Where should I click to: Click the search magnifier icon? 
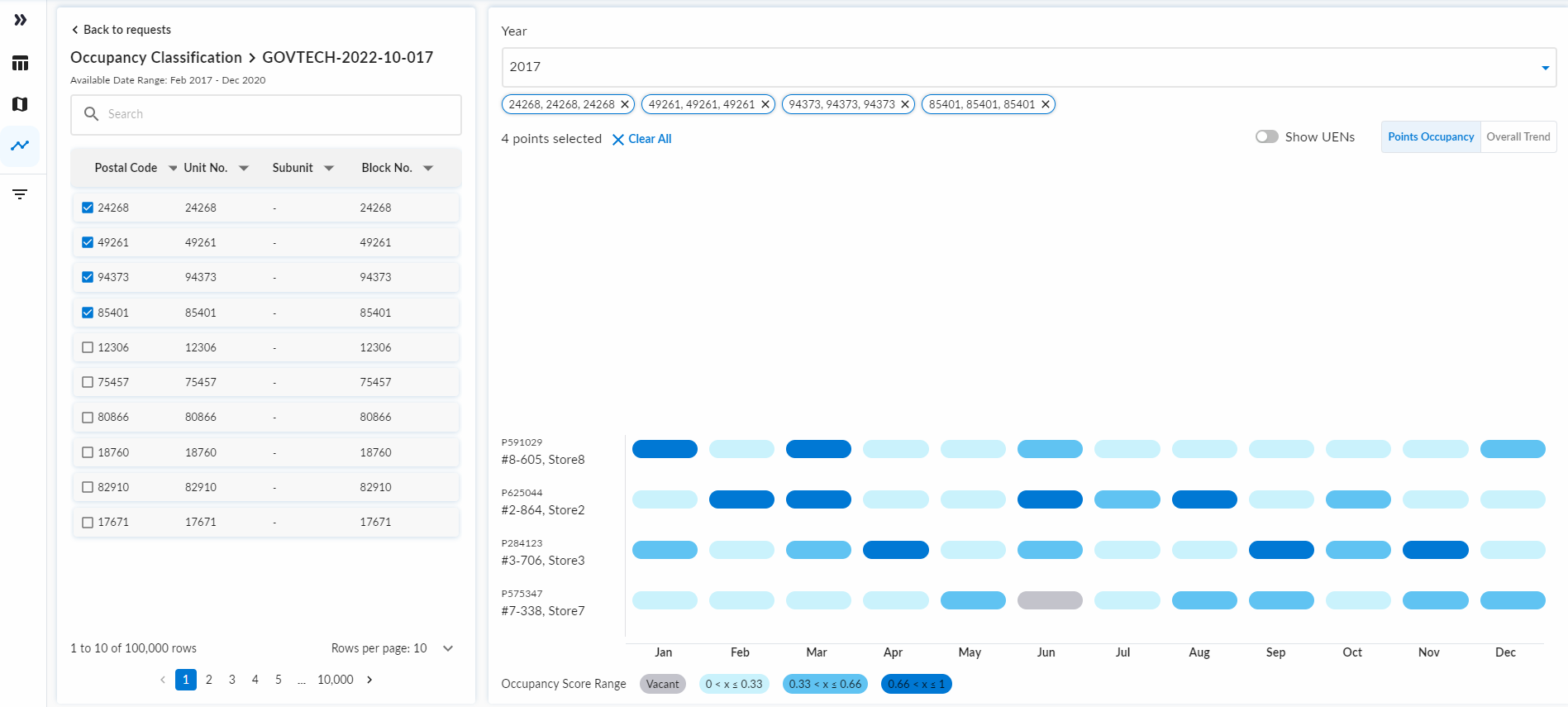pyautogui.click(x=92, y=113)
